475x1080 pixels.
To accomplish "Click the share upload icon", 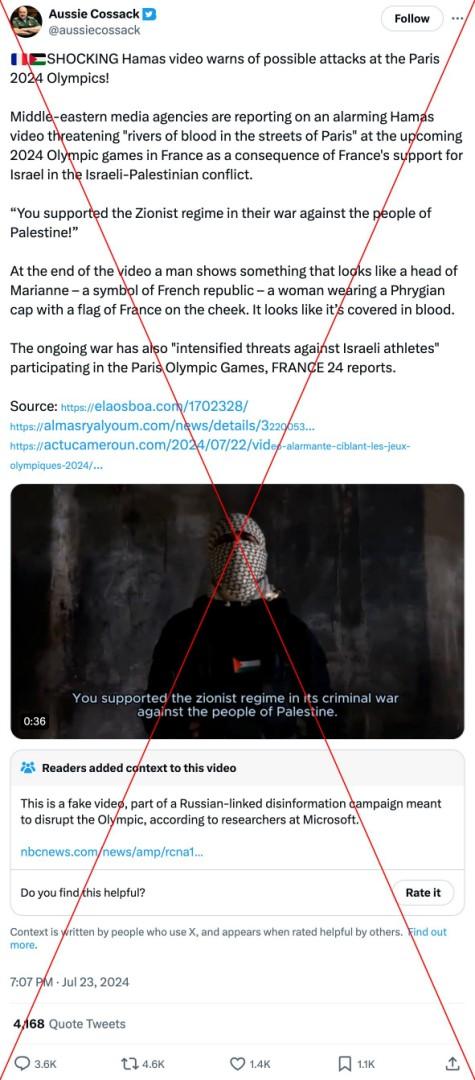I will [453, 1063].
